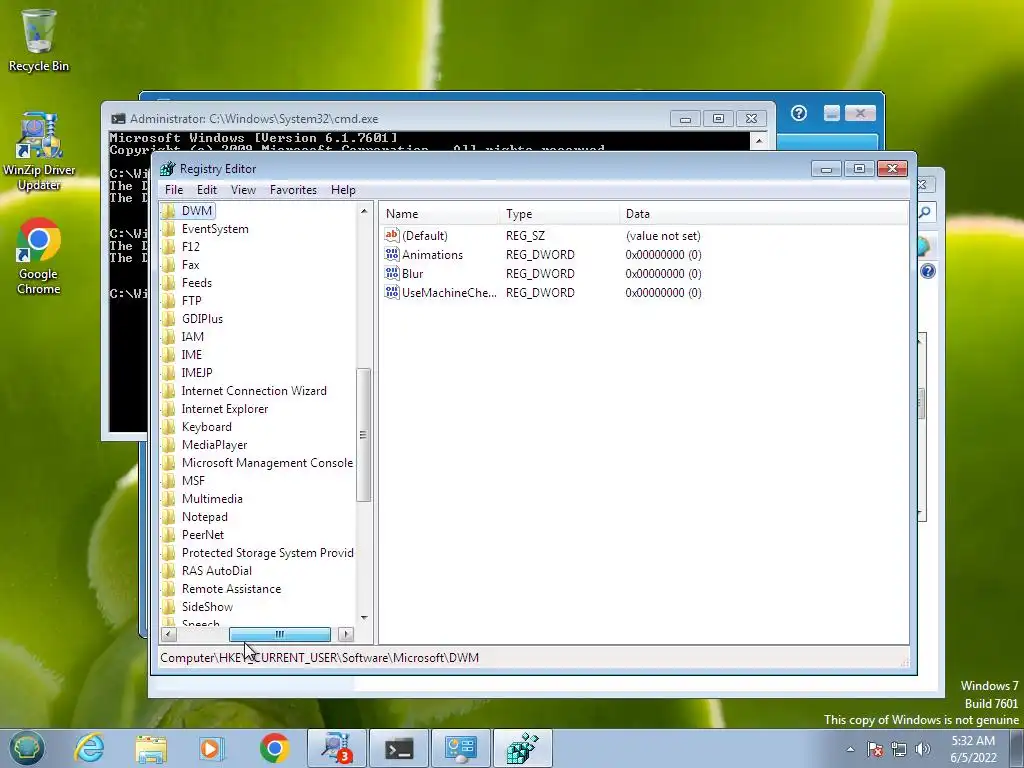This screenshot has height=768, width=1024.
Task: Select the MediaPlayer key
Action: (214, 445)
